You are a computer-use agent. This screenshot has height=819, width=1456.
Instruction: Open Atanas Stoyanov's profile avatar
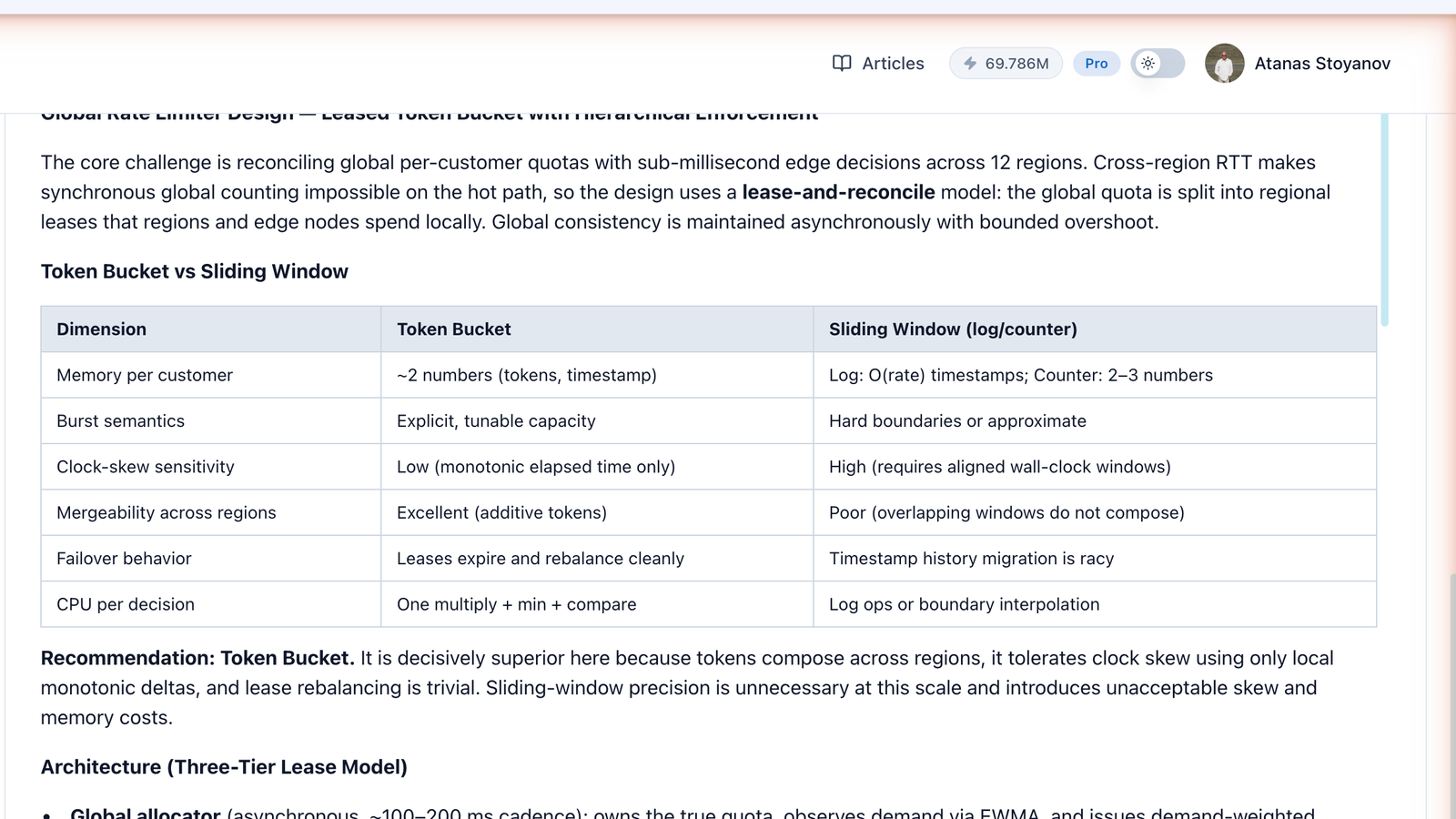(x=1224, y=64)
